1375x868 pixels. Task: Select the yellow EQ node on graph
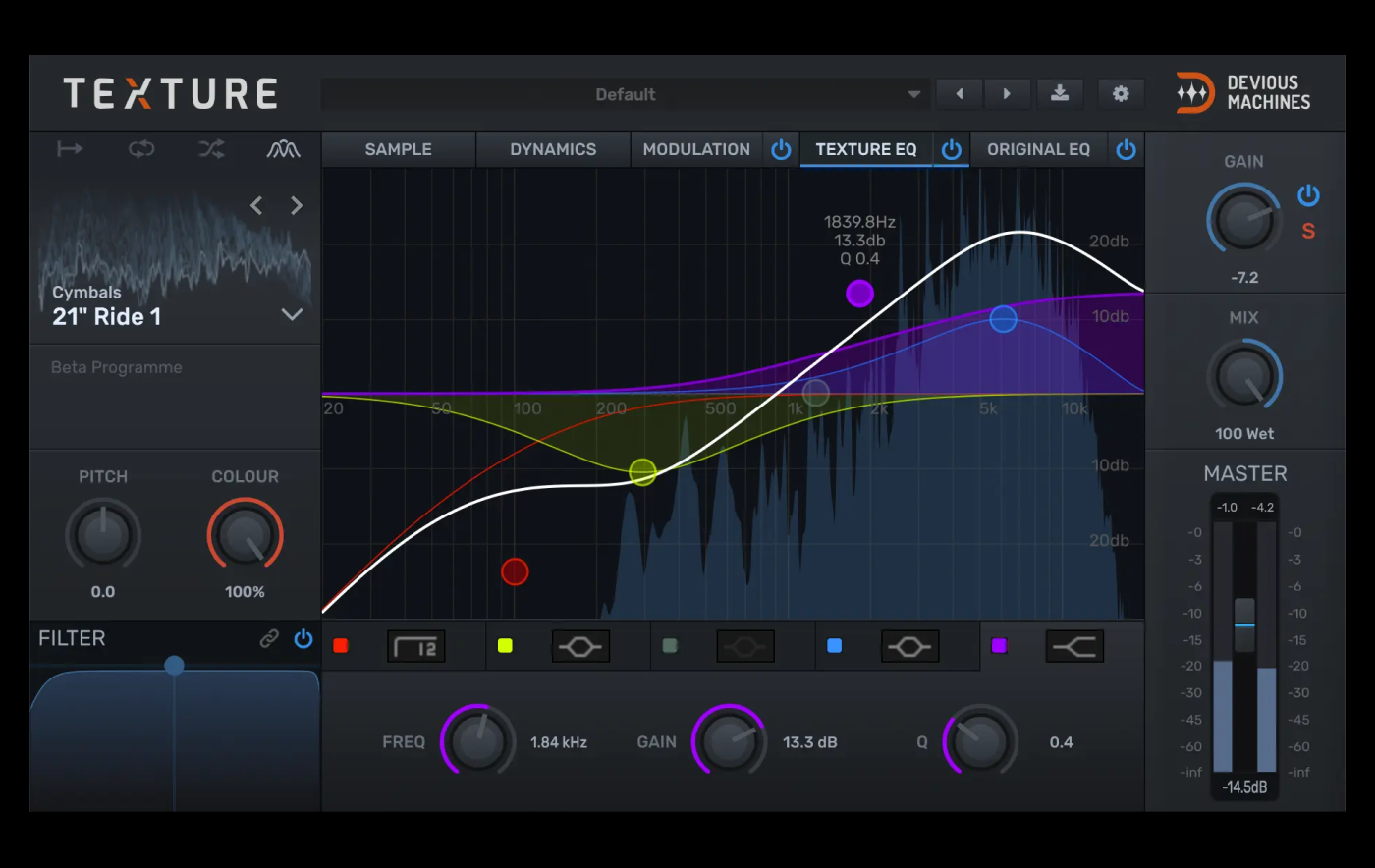point(642,472)
